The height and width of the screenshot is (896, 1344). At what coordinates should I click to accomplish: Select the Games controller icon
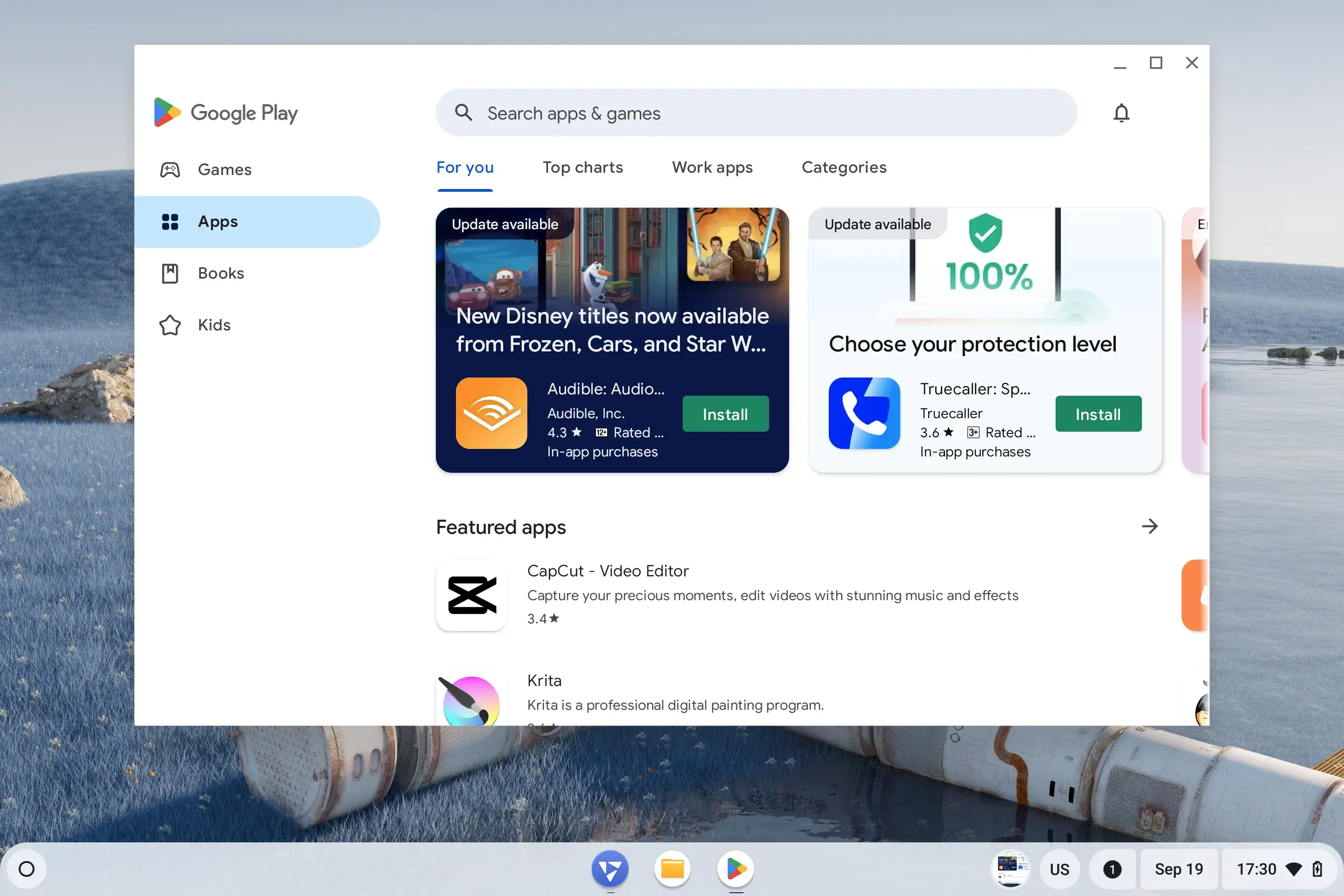coord(170,170)
